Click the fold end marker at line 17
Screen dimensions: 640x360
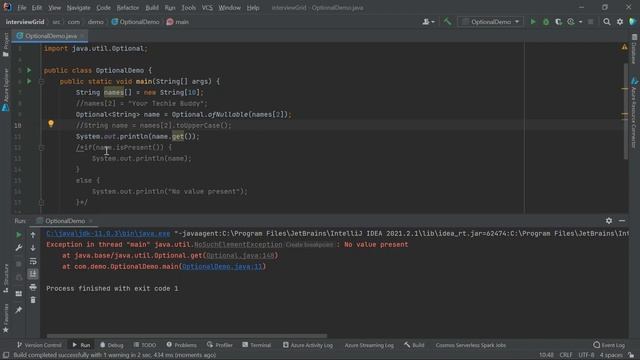click(41, 202)
